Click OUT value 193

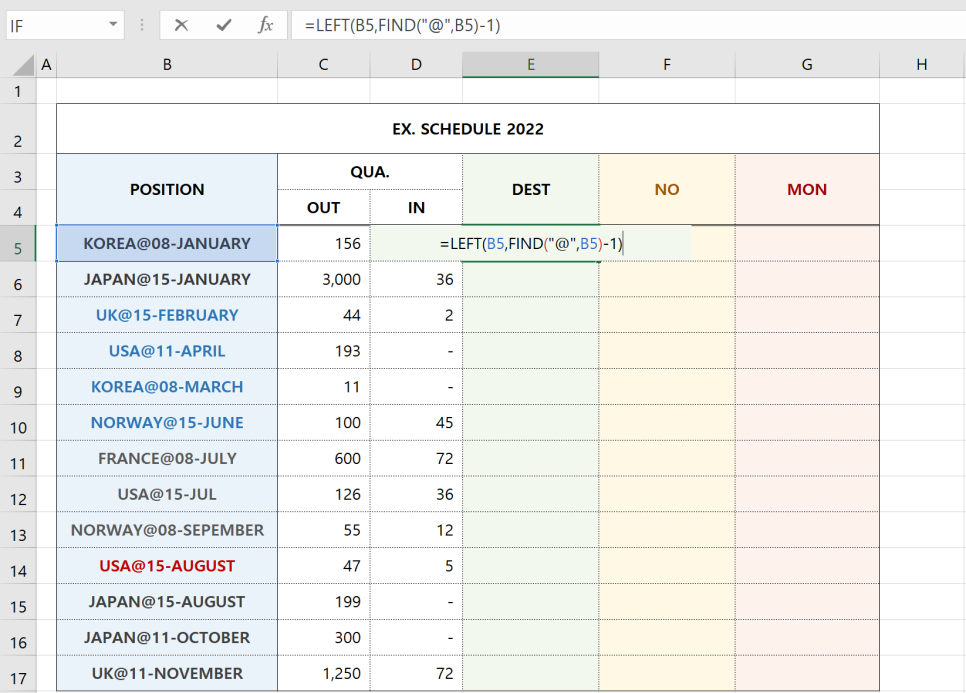tap(323, 351)
